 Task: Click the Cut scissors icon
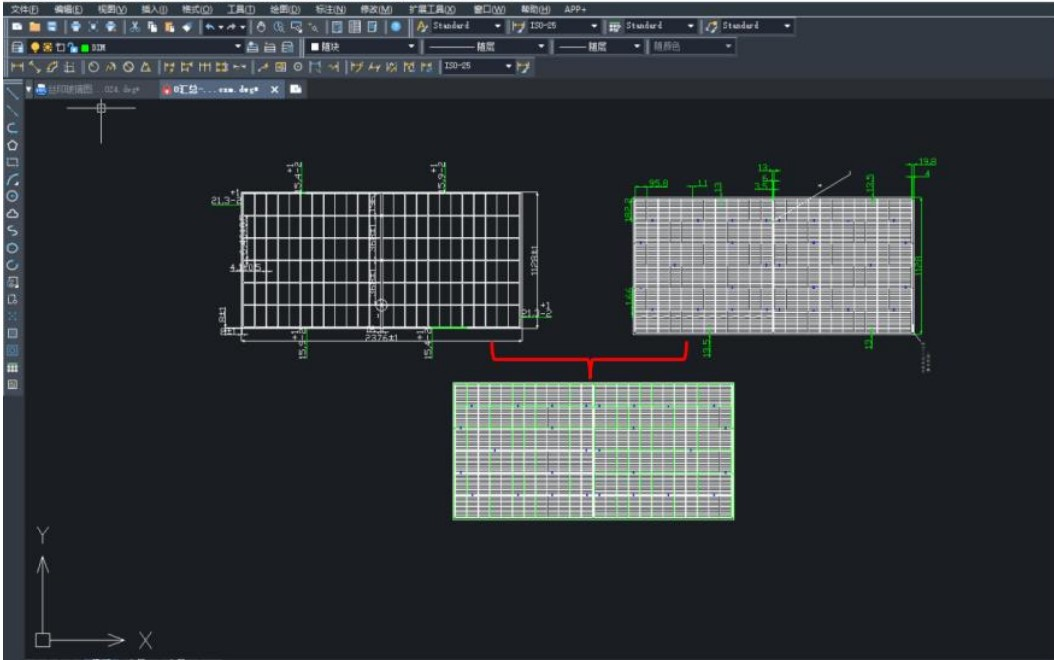134,26
